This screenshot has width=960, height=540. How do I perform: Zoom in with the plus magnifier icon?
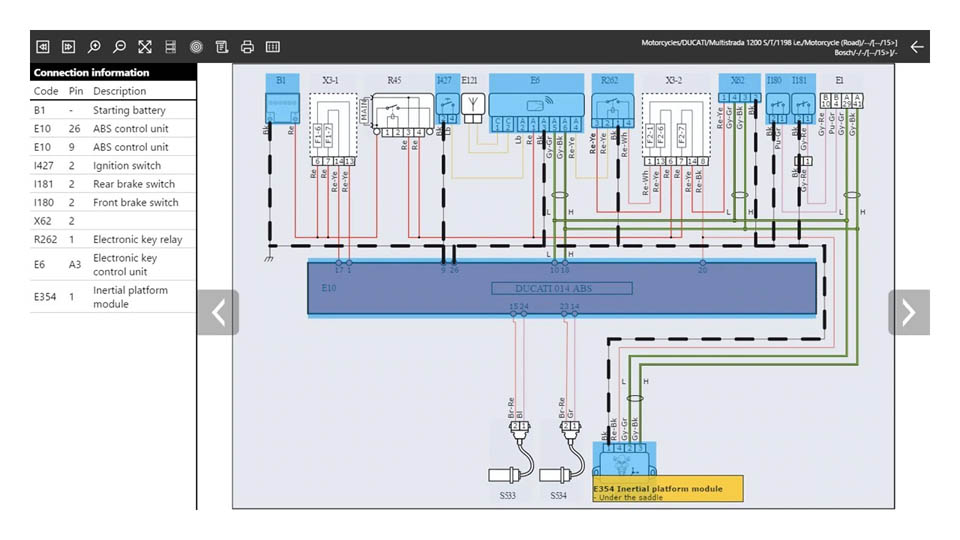[x=94, y=47]
